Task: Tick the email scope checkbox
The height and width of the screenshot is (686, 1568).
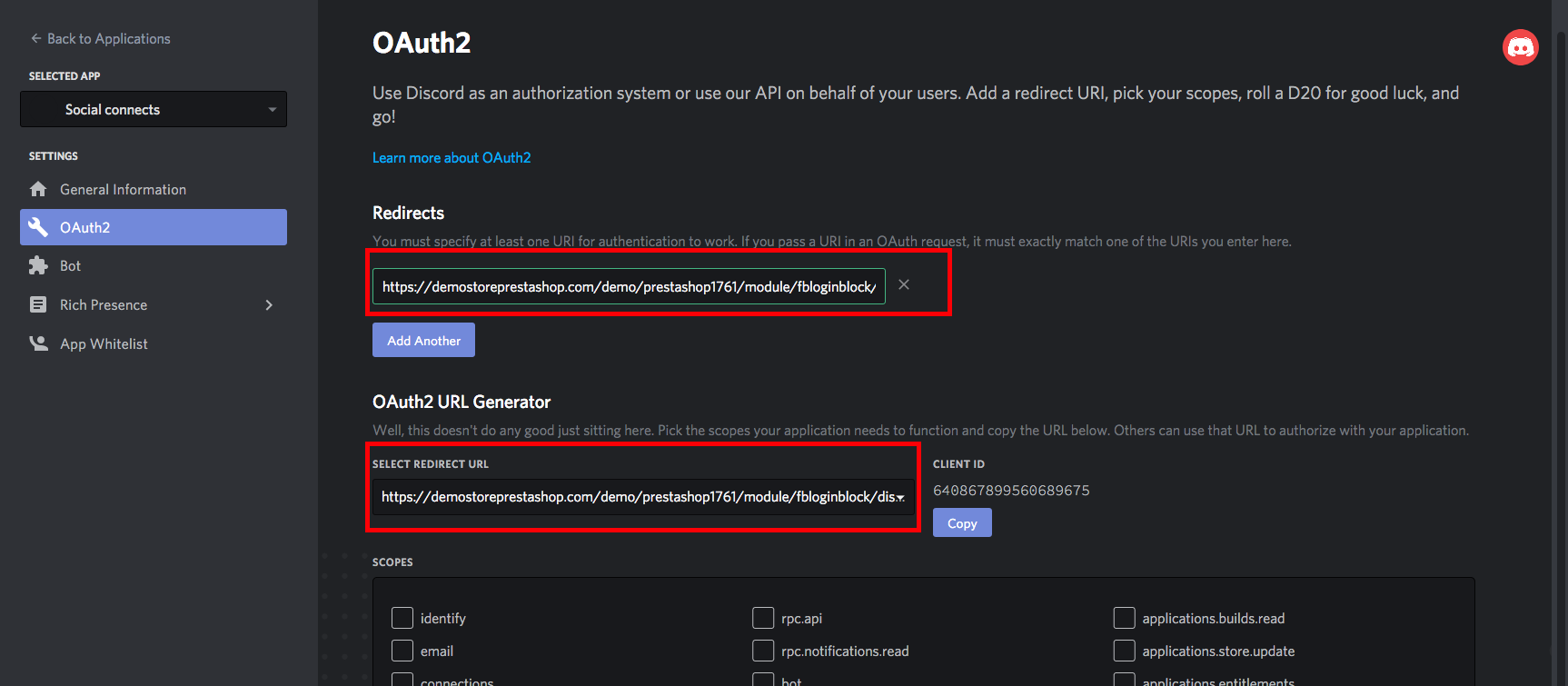Action: [x=402, y=651]
